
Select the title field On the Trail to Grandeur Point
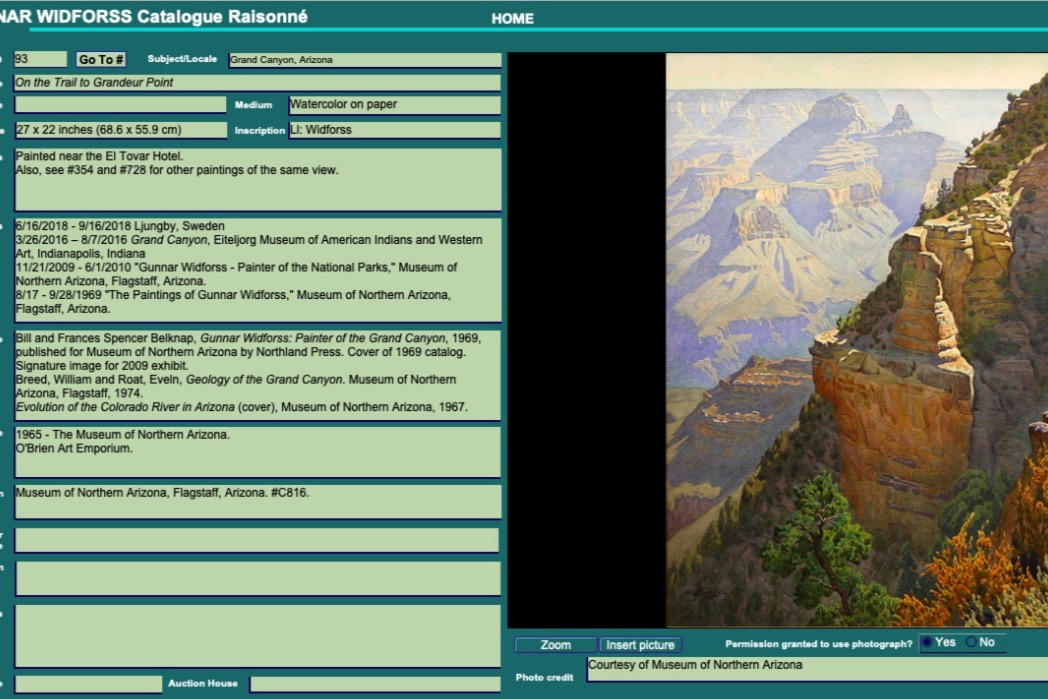point(257,83)
